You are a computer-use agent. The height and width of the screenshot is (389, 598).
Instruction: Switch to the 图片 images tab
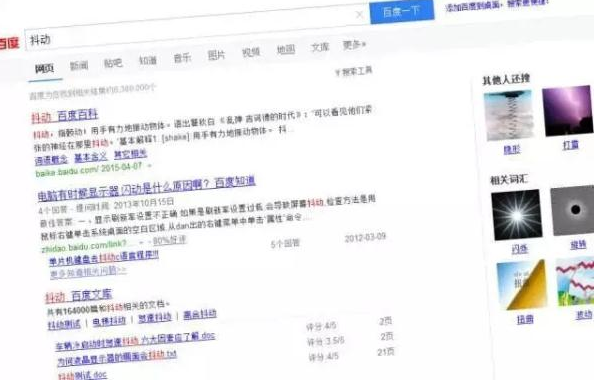(x=216, y=55)
